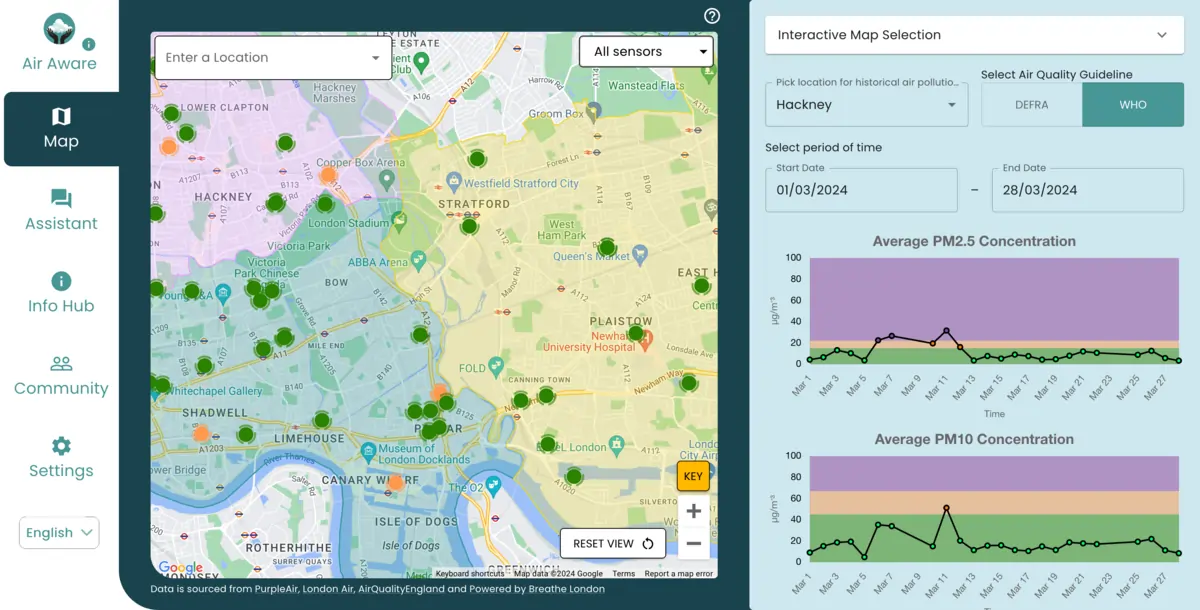Open the All sensors filter dropdown

coord(646,51)
